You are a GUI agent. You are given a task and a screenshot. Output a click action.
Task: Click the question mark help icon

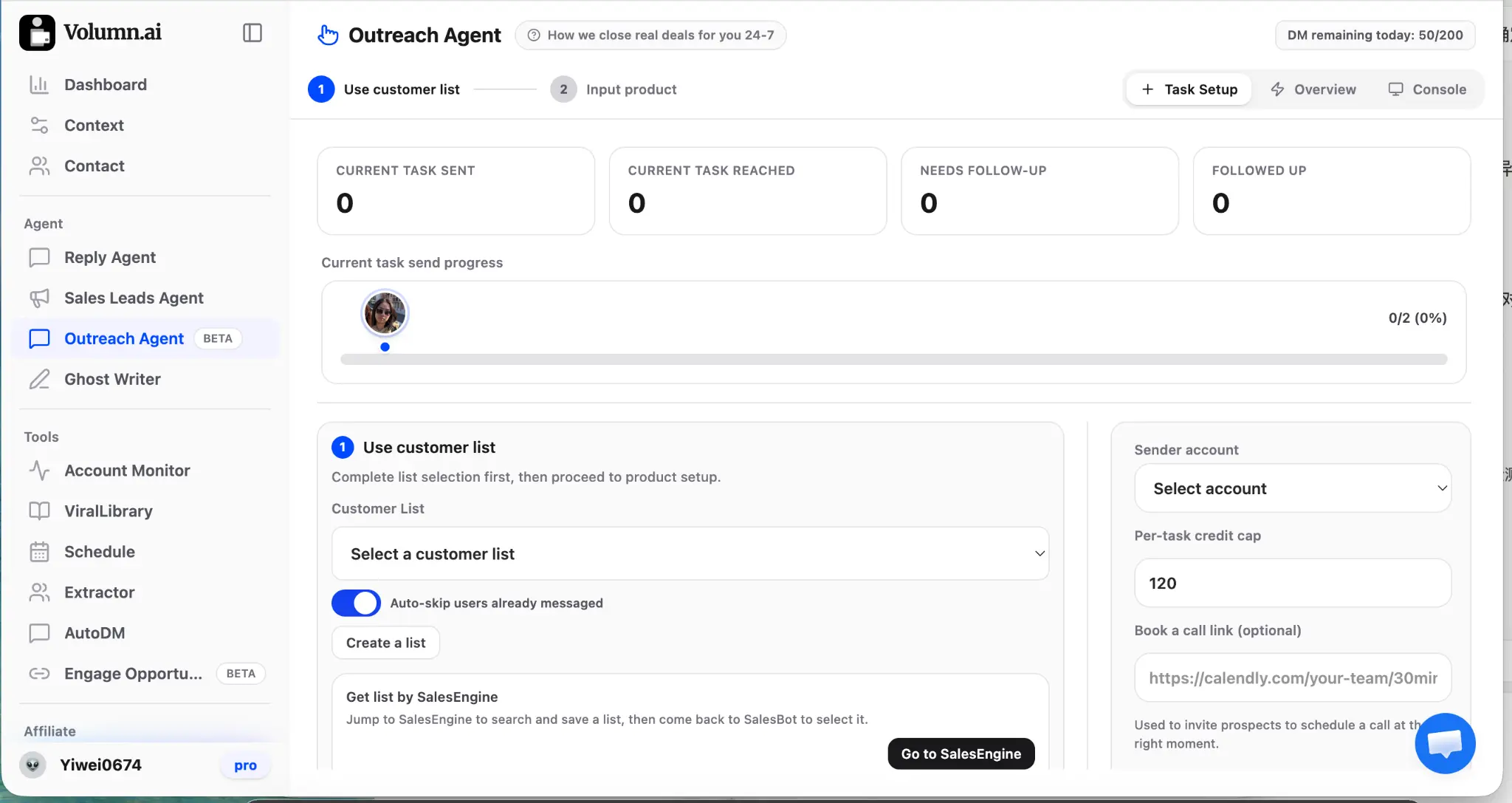534,35
